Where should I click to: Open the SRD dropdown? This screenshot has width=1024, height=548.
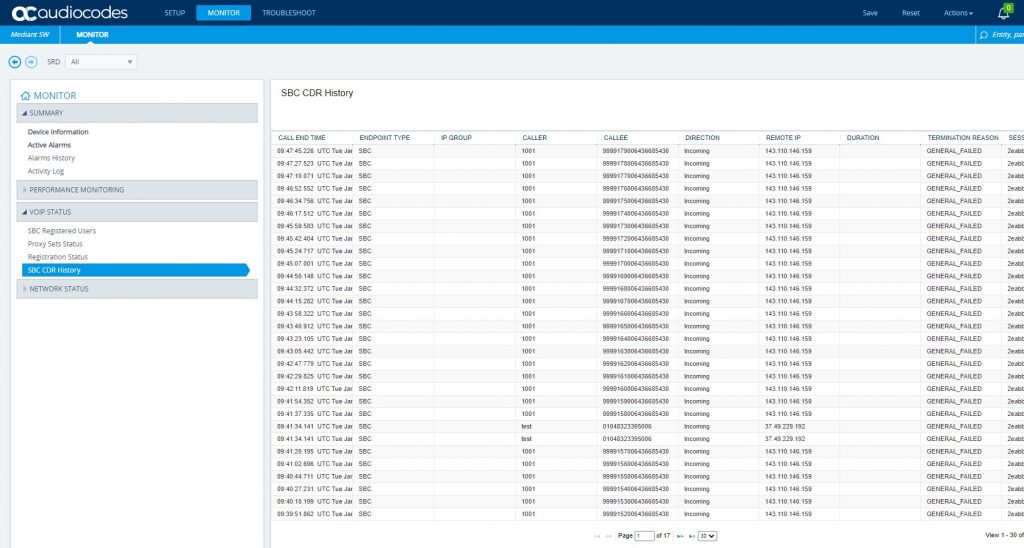tap(101, 62)
